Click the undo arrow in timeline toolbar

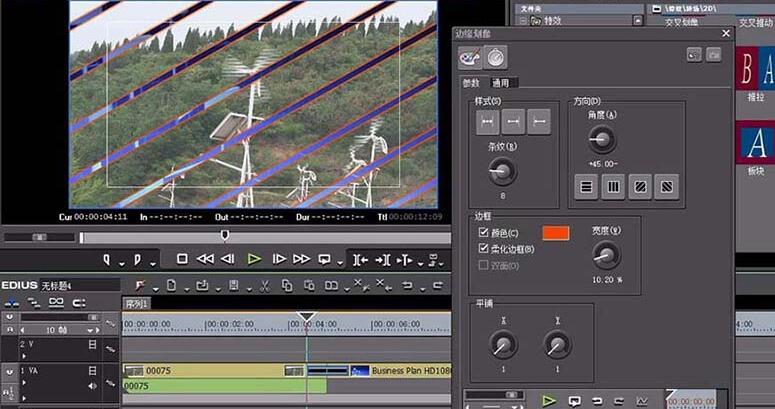pyautogui.click(x=407, y=285)
